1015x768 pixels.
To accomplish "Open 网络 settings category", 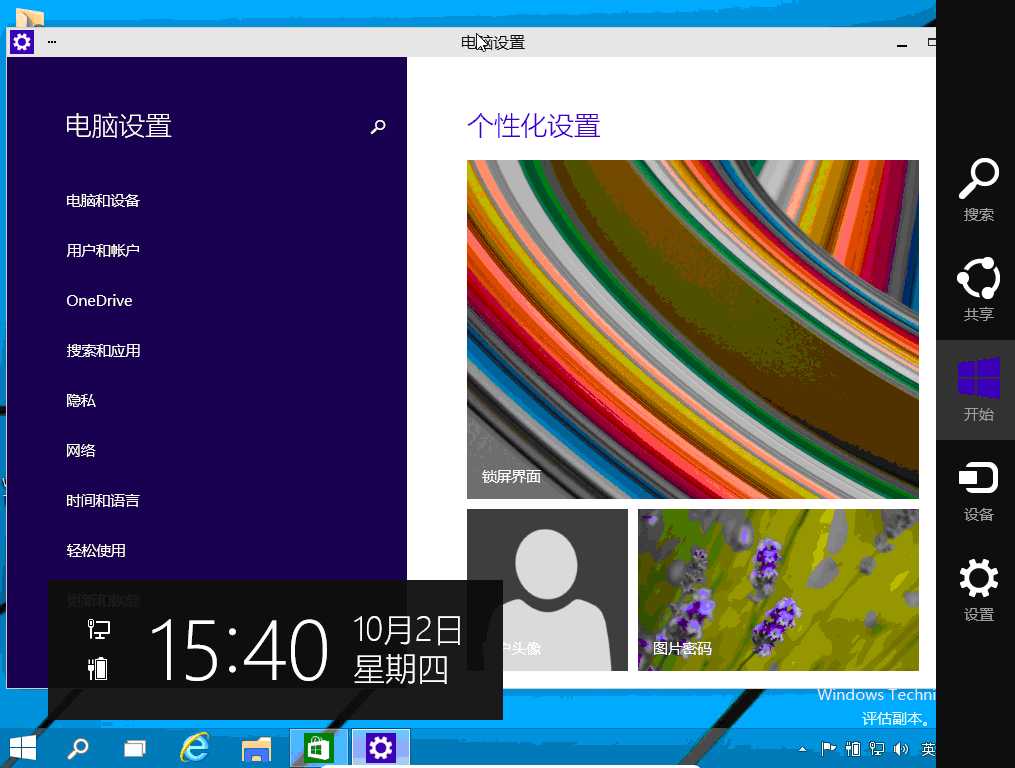I will click(x=81, y=451).
